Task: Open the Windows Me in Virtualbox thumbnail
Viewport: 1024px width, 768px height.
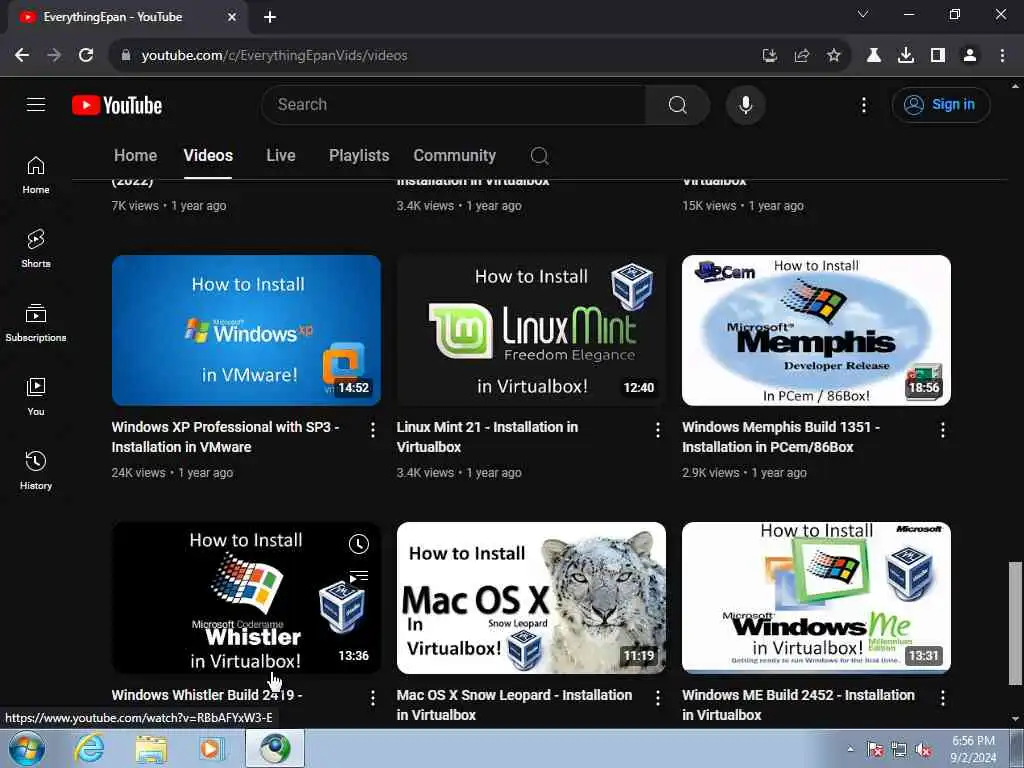Action: click(x=816, y=598)
